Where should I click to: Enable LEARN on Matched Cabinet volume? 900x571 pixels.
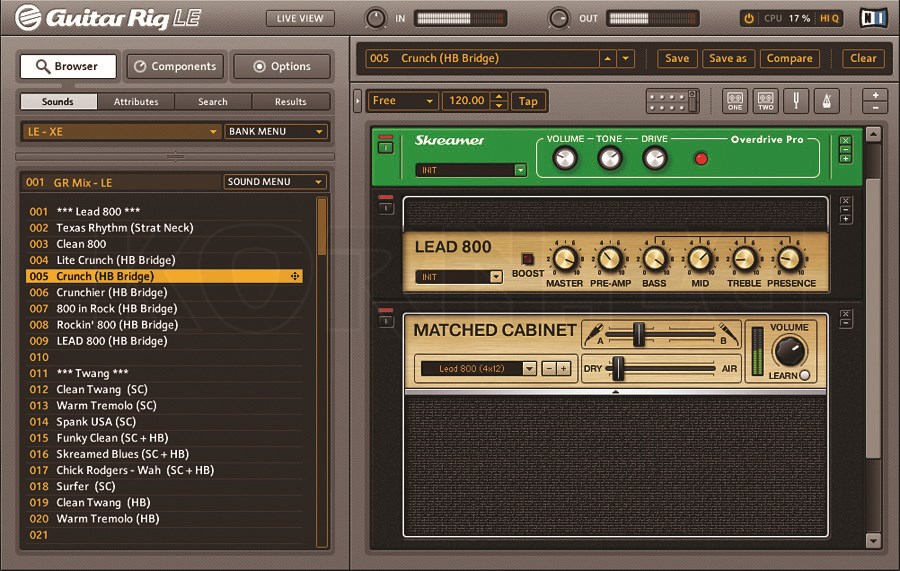click(x=805, y=375)
